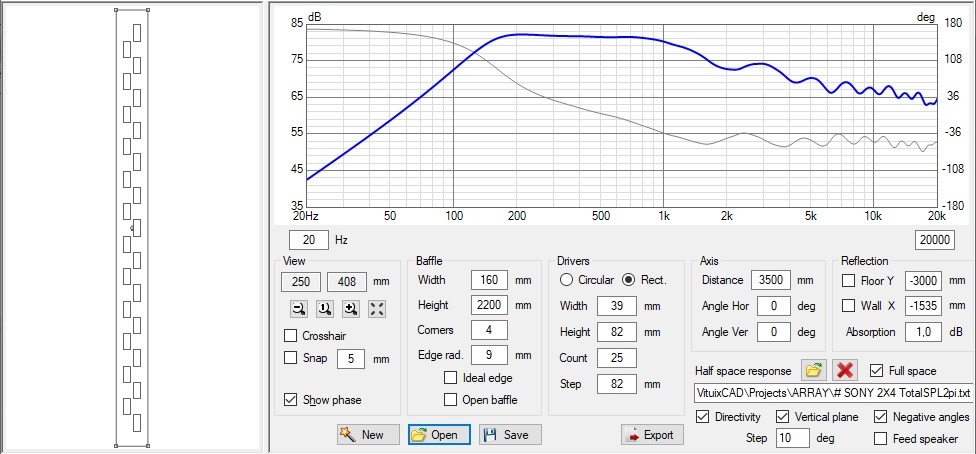Click the minimum frequency 20 Hz field
976x454 pixels.
[x=309, y=240]
